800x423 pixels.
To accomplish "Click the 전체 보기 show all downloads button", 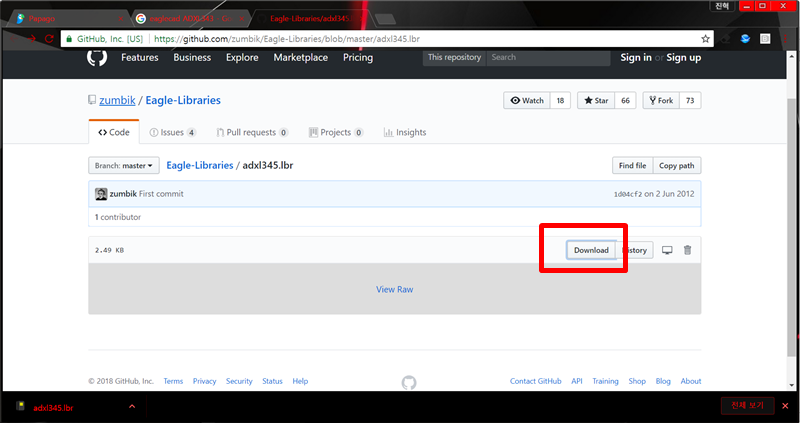I will 747,406.
